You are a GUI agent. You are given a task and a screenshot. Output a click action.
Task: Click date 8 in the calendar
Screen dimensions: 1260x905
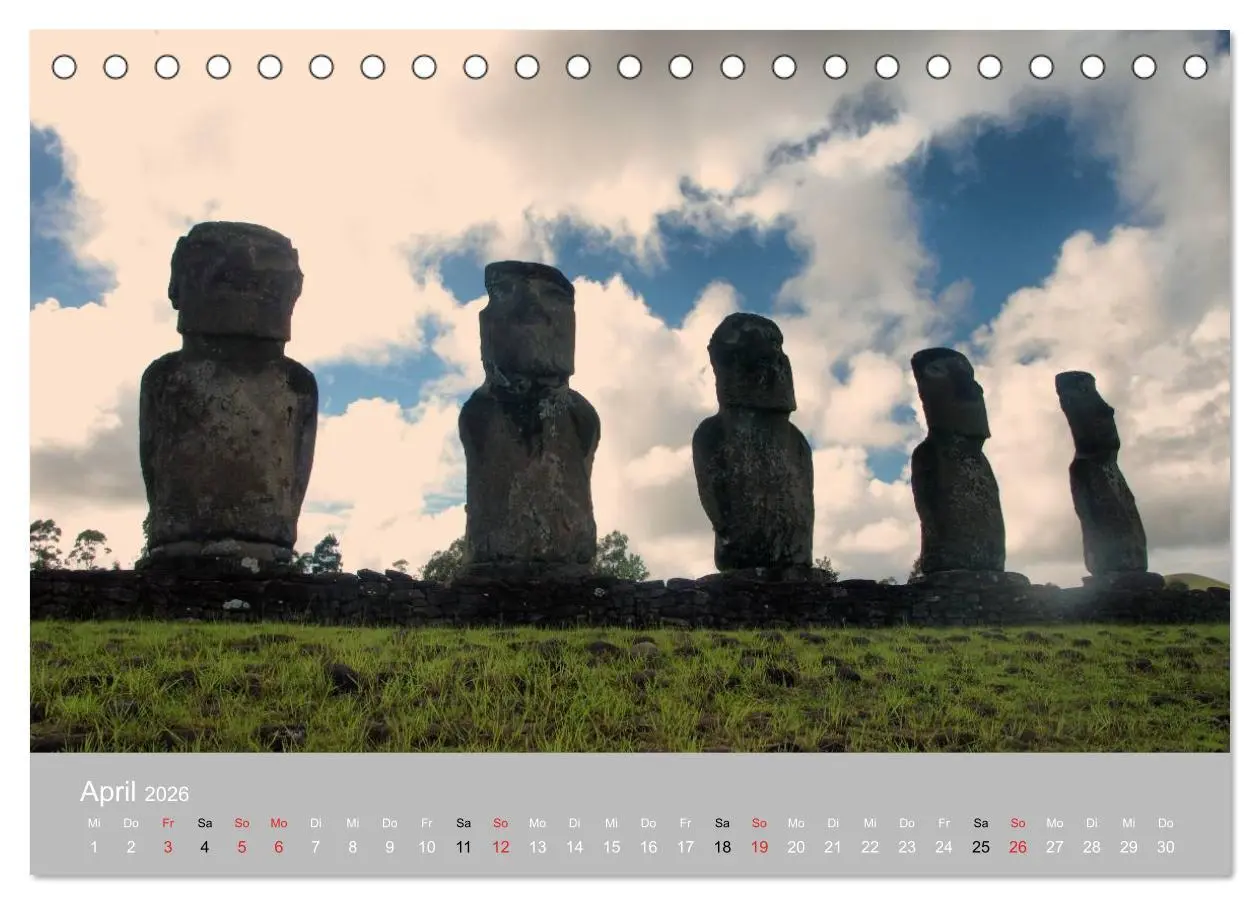pyautogui.click(x=353, y=847)
